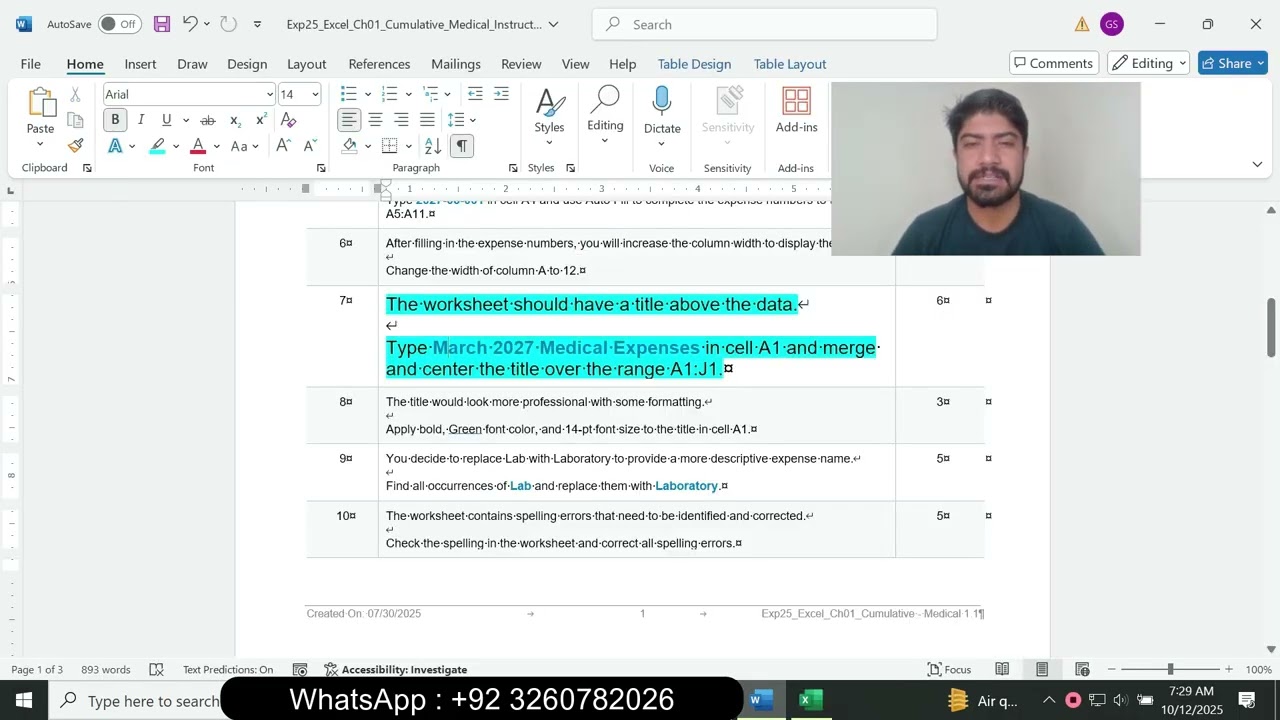Open the Change Case Aa dropdown
The image size is (1280, 720).
[x=244, y=146]
